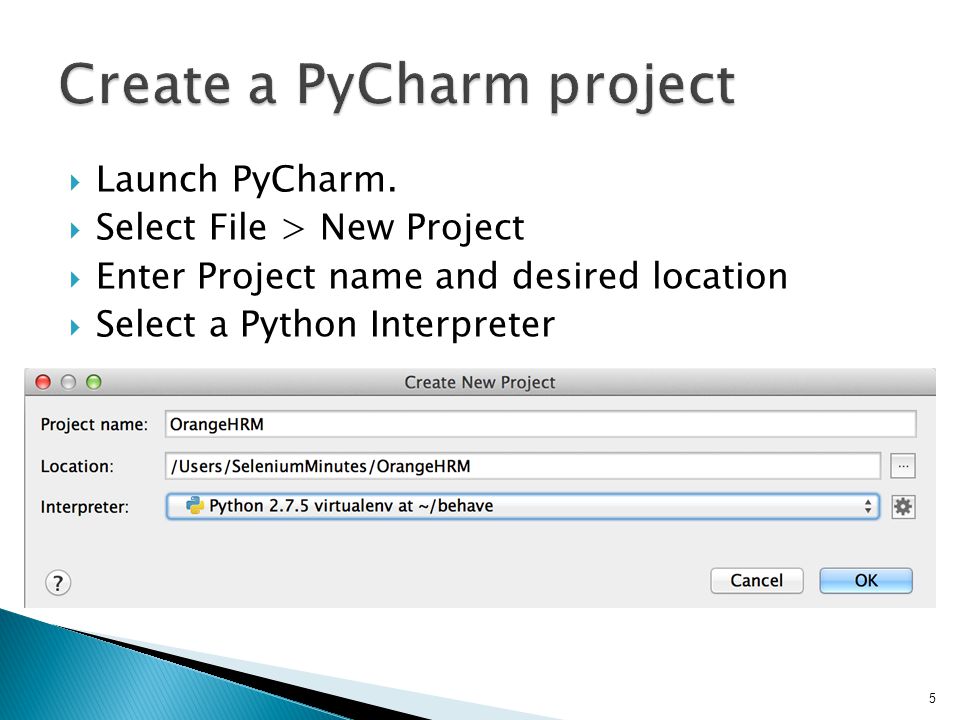Click 'Enter Project name and desired location' text
This screenshot has height=720, width=960.
tap(442, 276)
